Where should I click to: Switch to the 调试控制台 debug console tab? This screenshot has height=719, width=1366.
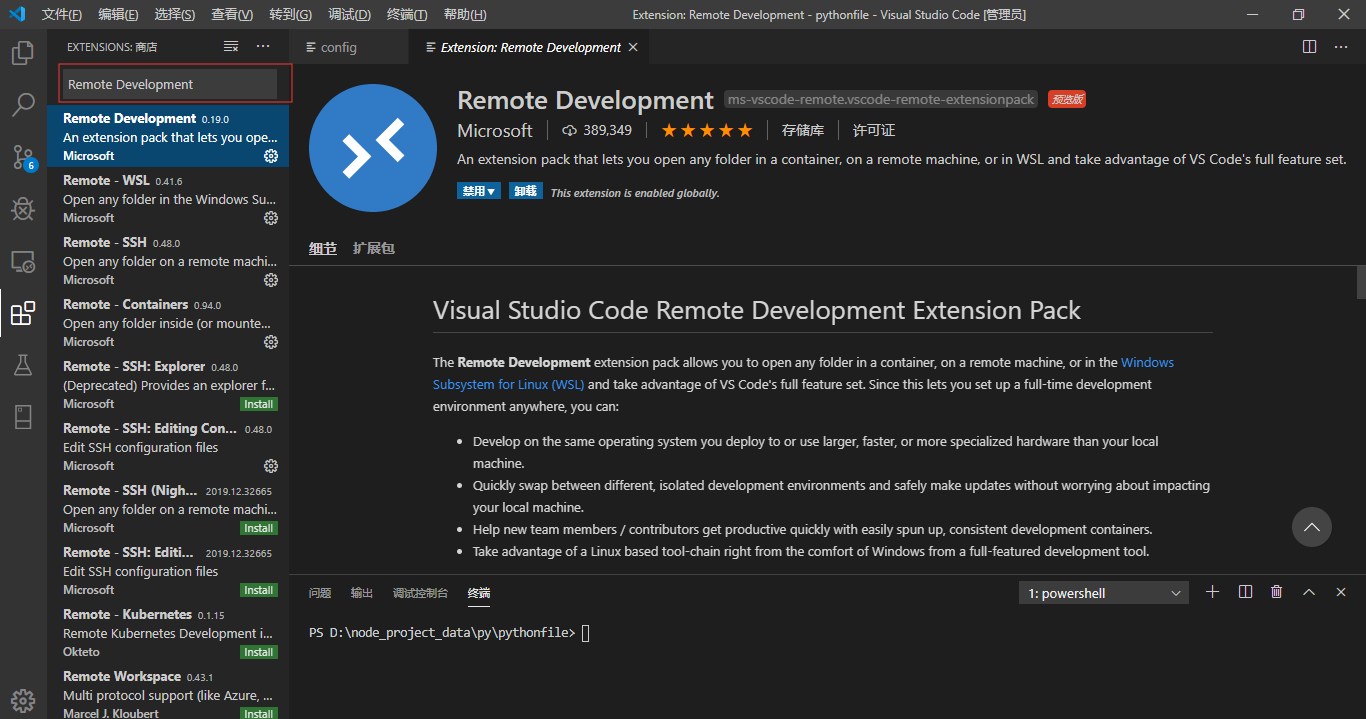(420, 593)
